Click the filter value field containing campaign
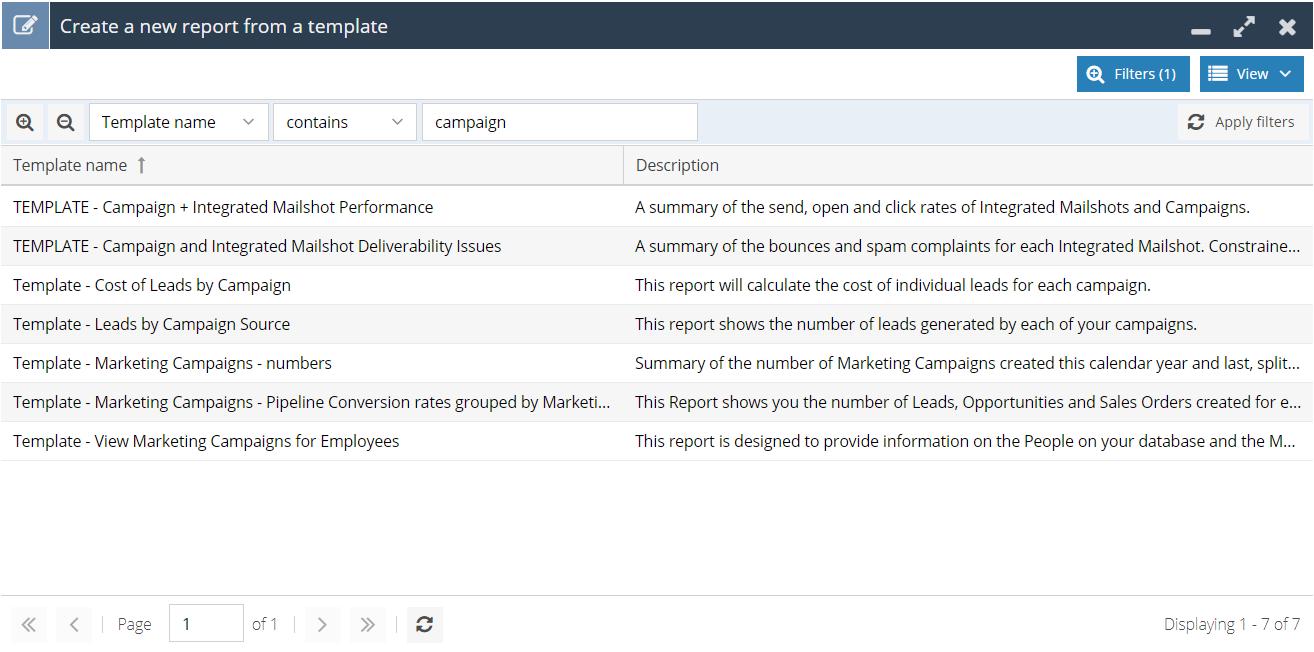 coord(560,122)
